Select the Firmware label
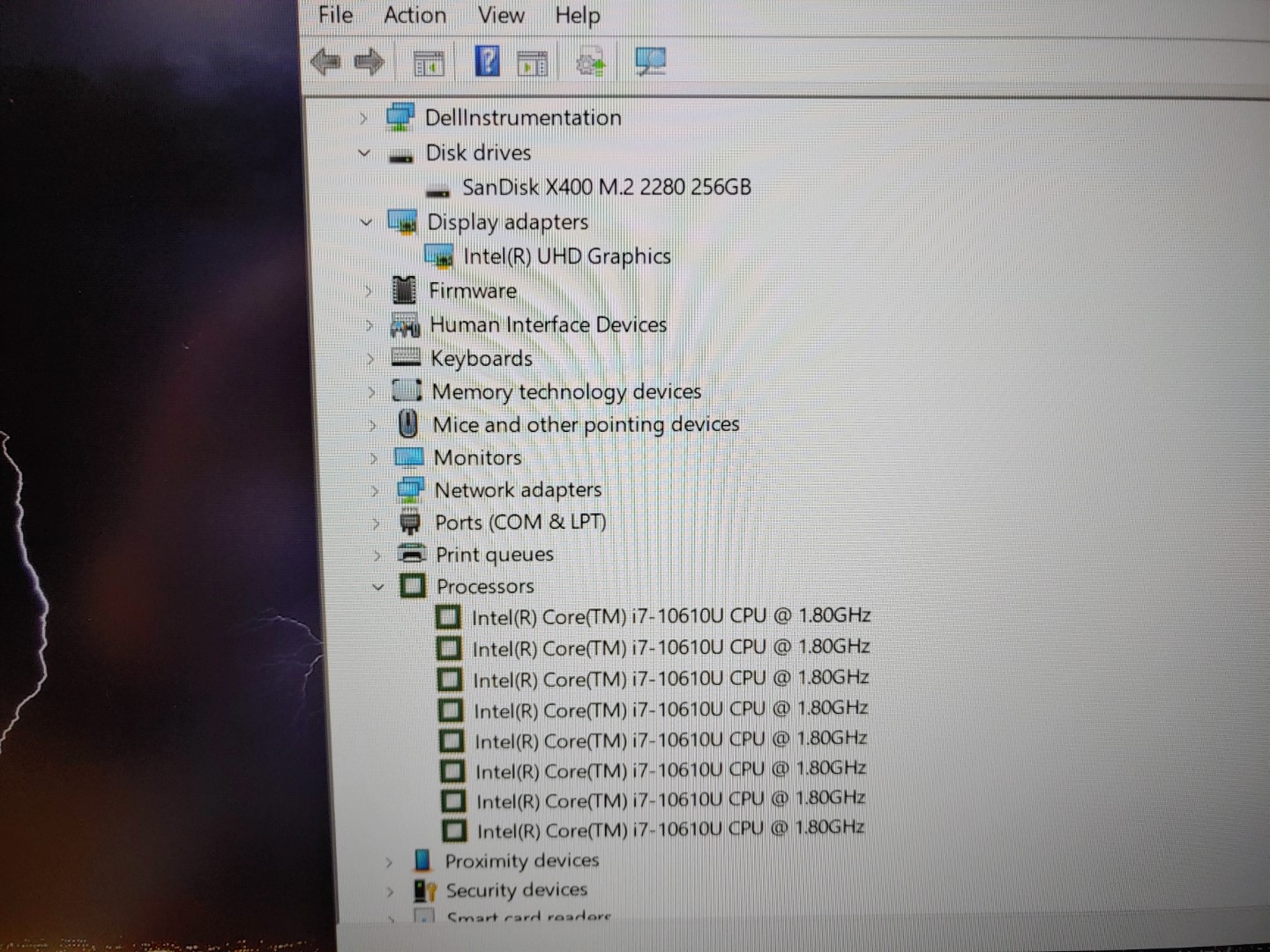Image resolution: width=1270 pixels, height=952 pixels. [473, 290]
